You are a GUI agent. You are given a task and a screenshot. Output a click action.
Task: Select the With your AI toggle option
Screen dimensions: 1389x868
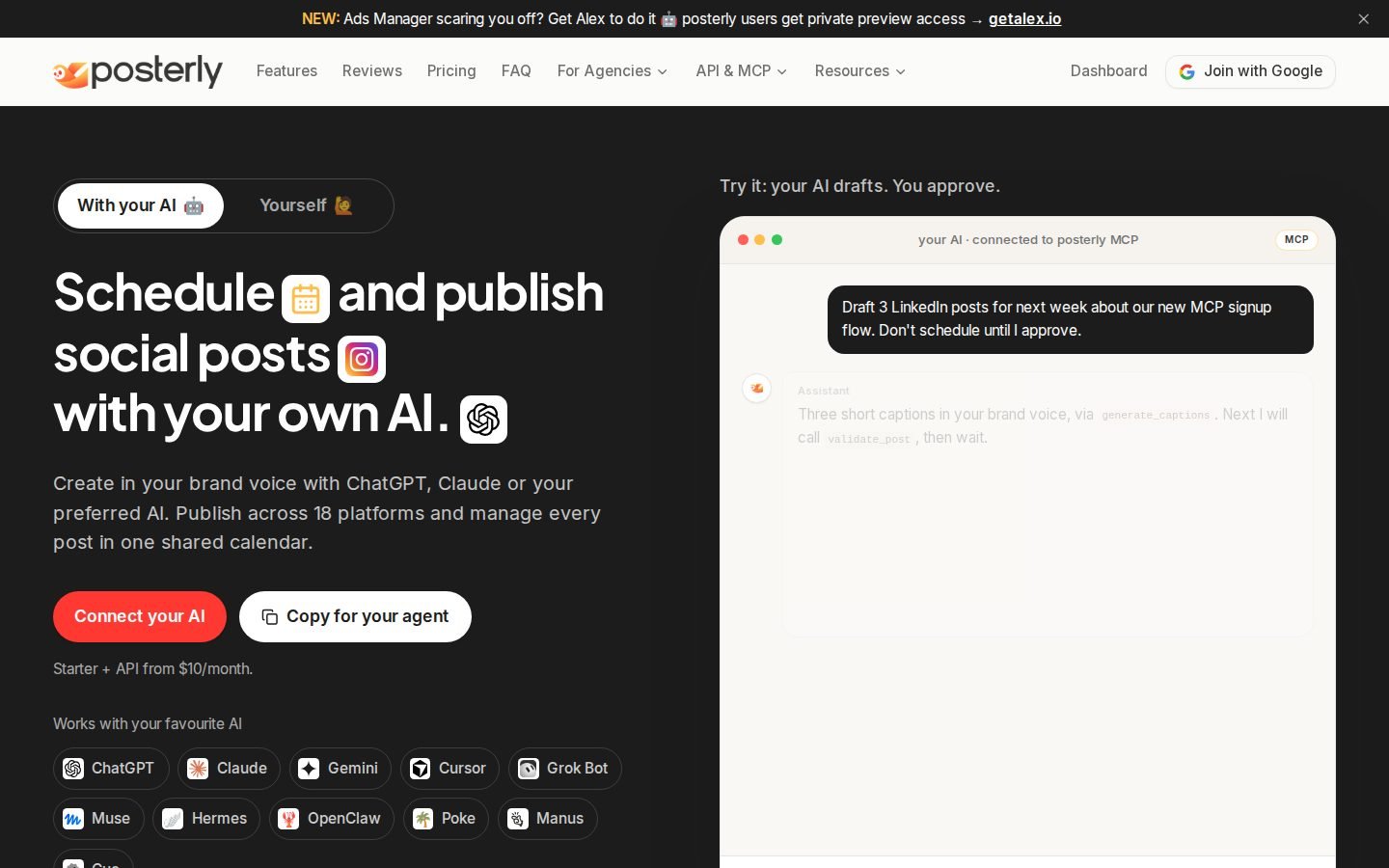coord(141,205)
